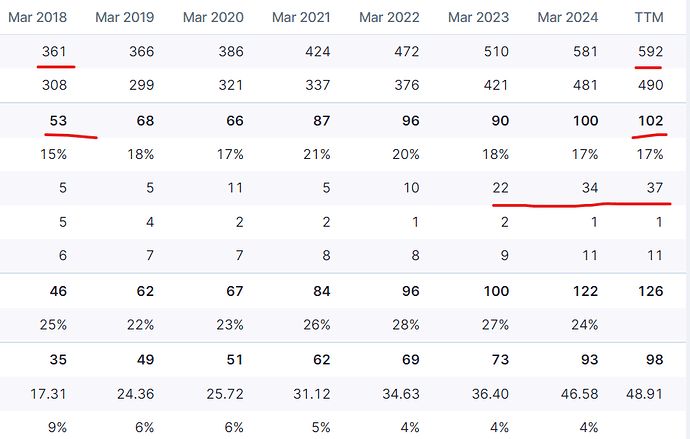Click the underlined value 22
The image size is (690, 439).
pos(500,189)
